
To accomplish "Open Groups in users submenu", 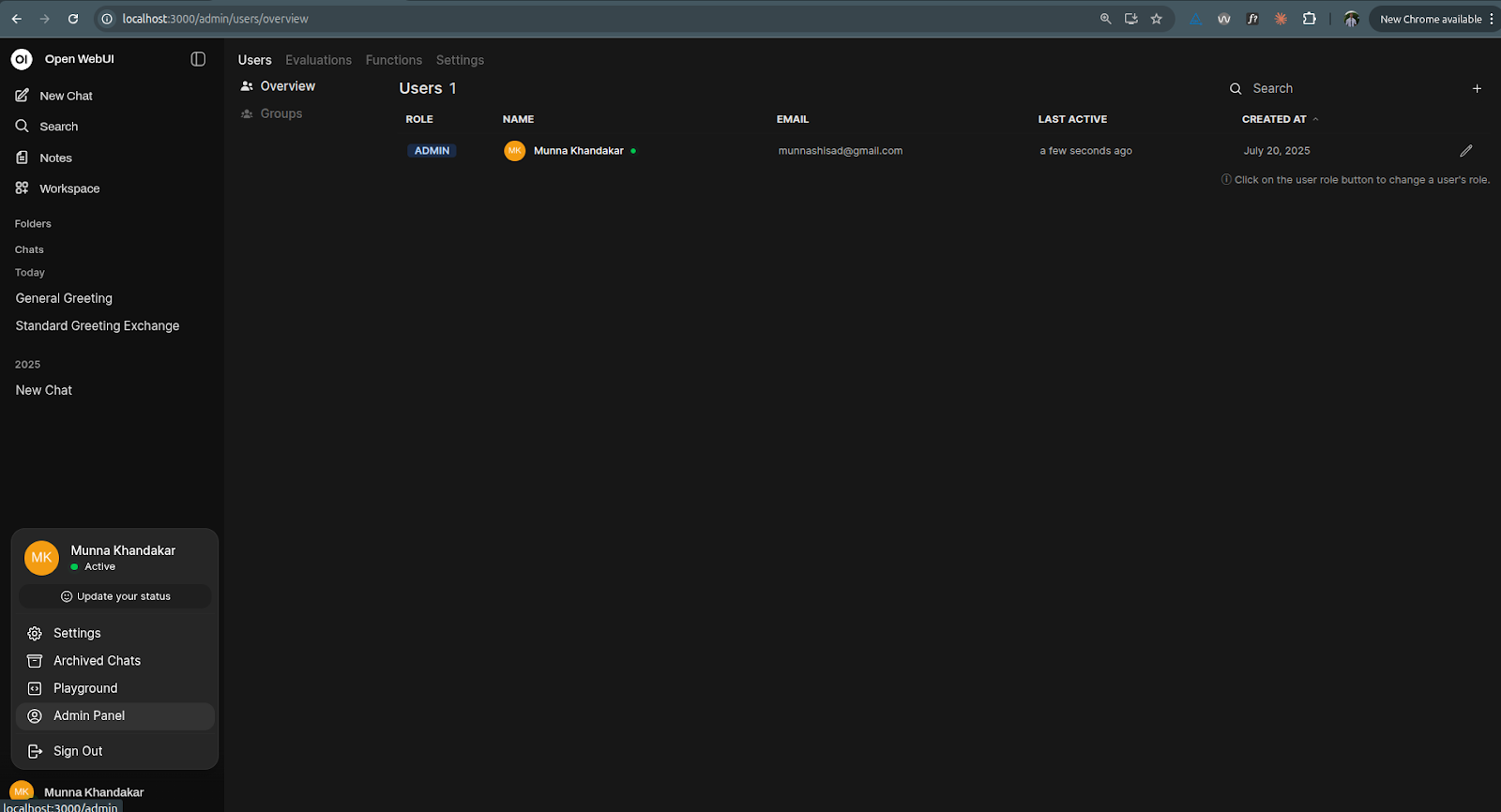I will coord(280,113).
